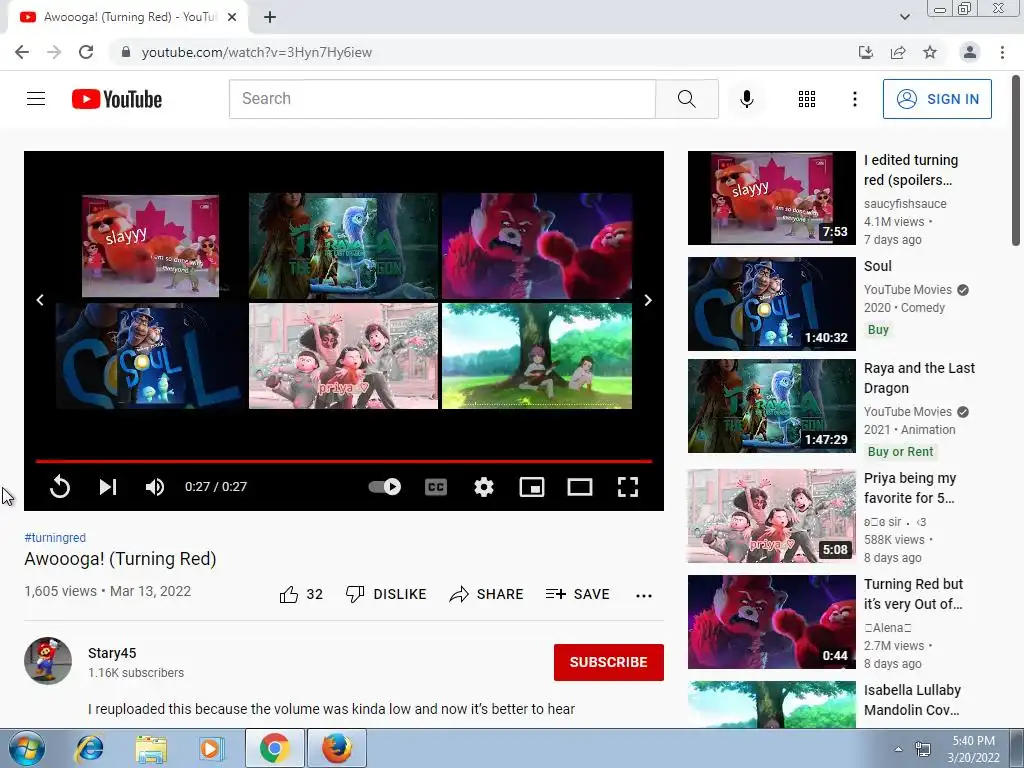Subscribe to Stary45 channel
Viewport: 1024px width, 768px height.
tap(609, 662)
